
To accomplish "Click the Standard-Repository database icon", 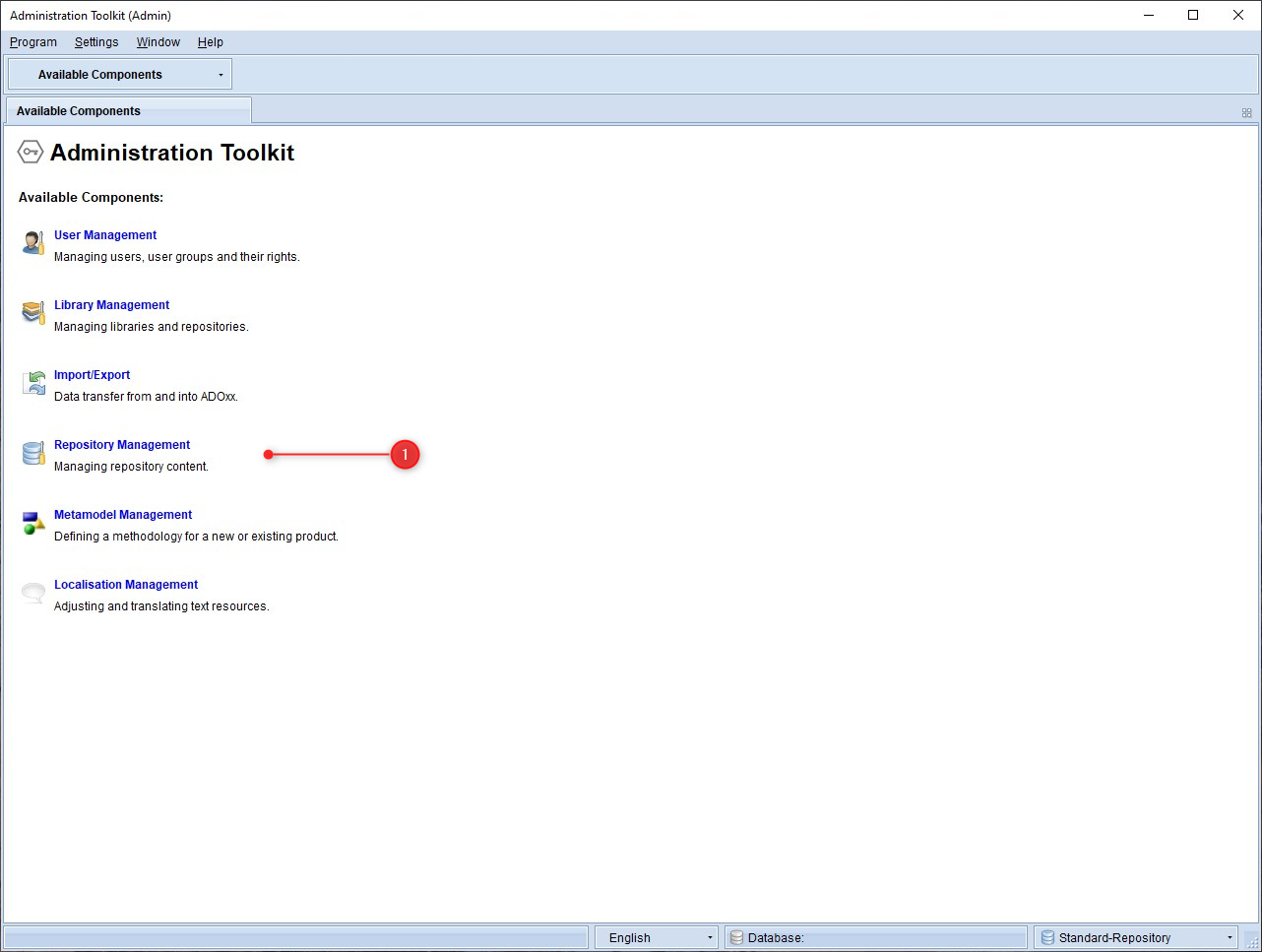I will [x=1047, y=937].
